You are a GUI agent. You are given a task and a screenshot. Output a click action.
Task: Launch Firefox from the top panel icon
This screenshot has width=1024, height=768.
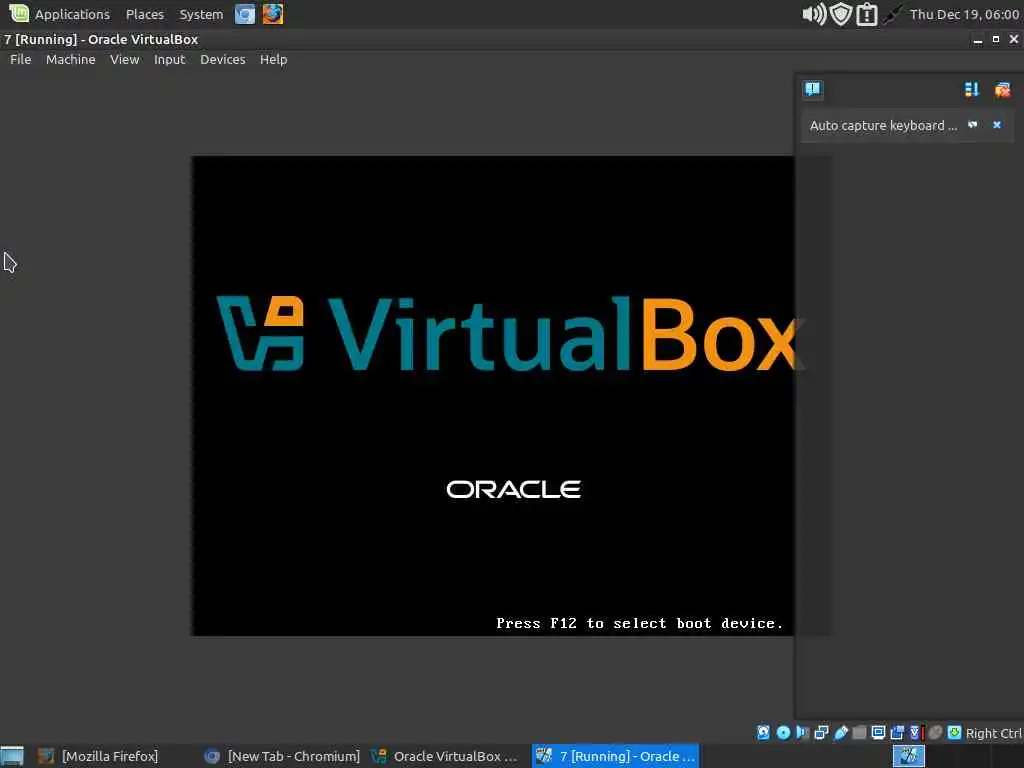click(273, 14)
